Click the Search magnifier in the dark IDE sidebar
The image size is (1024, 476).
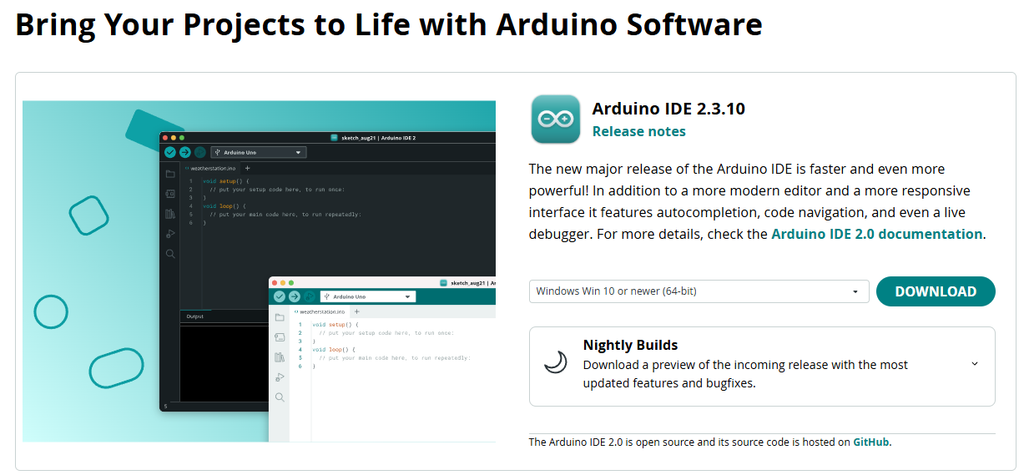(170, 254)
